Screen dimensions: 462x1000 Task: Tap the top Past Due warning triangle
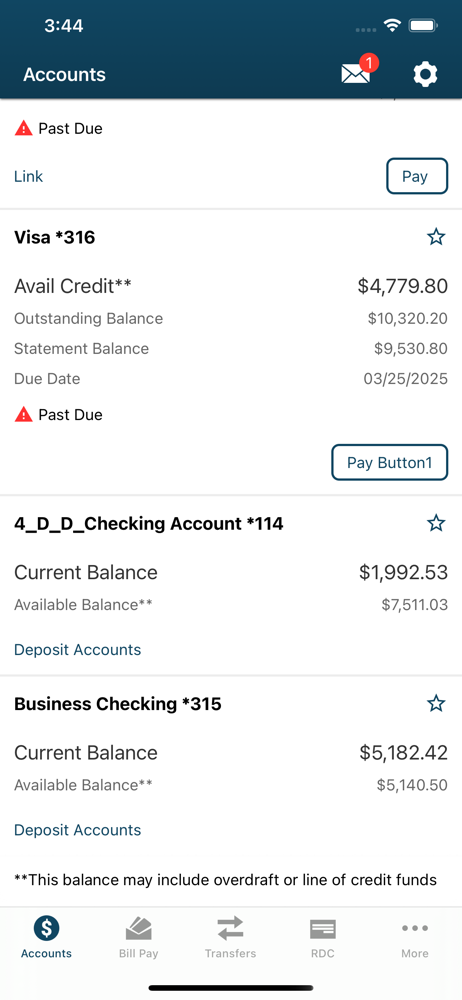(24, 128)
